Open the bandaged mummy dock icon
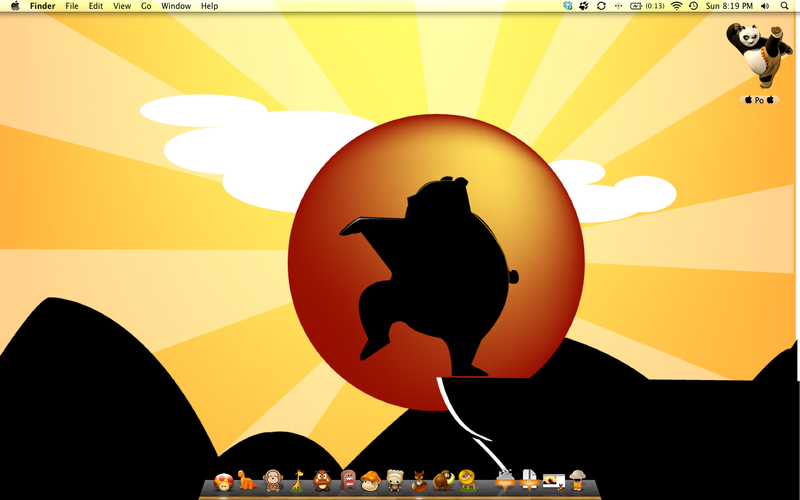The height and width of the screenshot is (500, 800). [x=394, y=481]
